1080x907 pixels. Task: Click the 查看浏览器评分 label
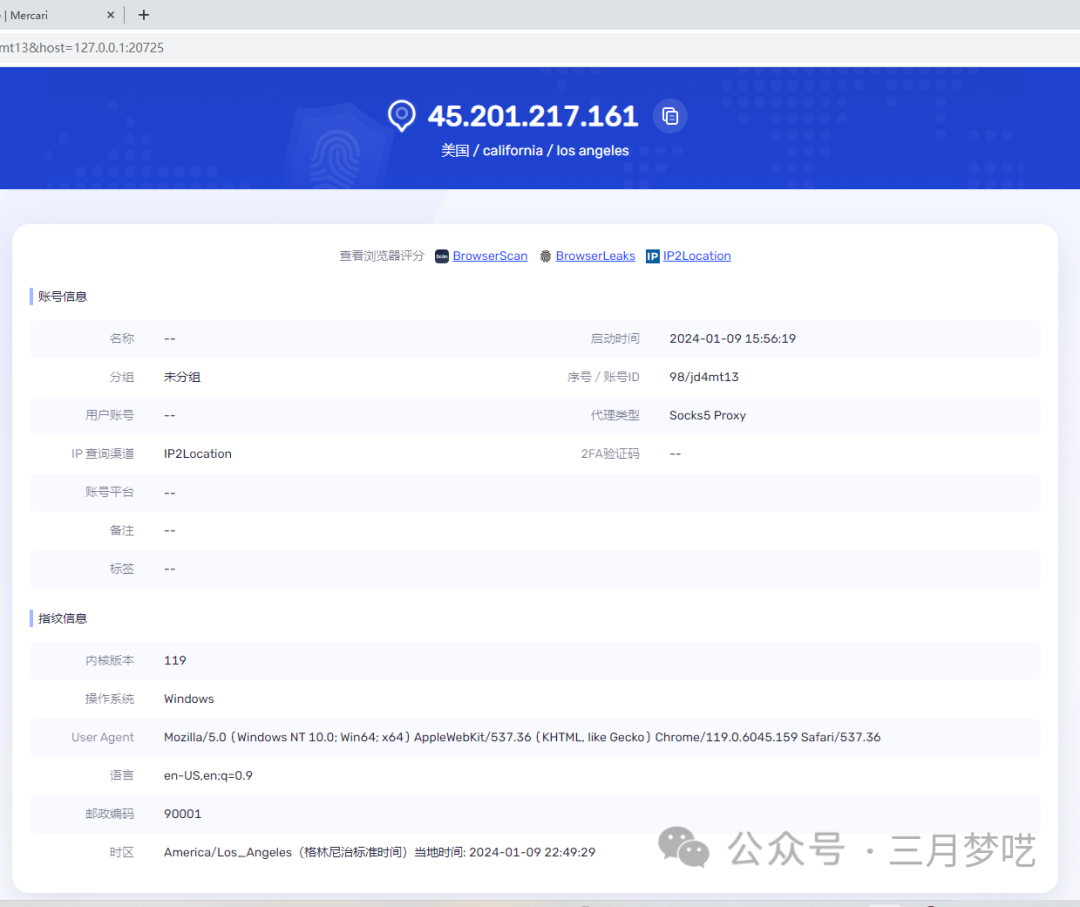pyautogui.click(x=382, y=256)
